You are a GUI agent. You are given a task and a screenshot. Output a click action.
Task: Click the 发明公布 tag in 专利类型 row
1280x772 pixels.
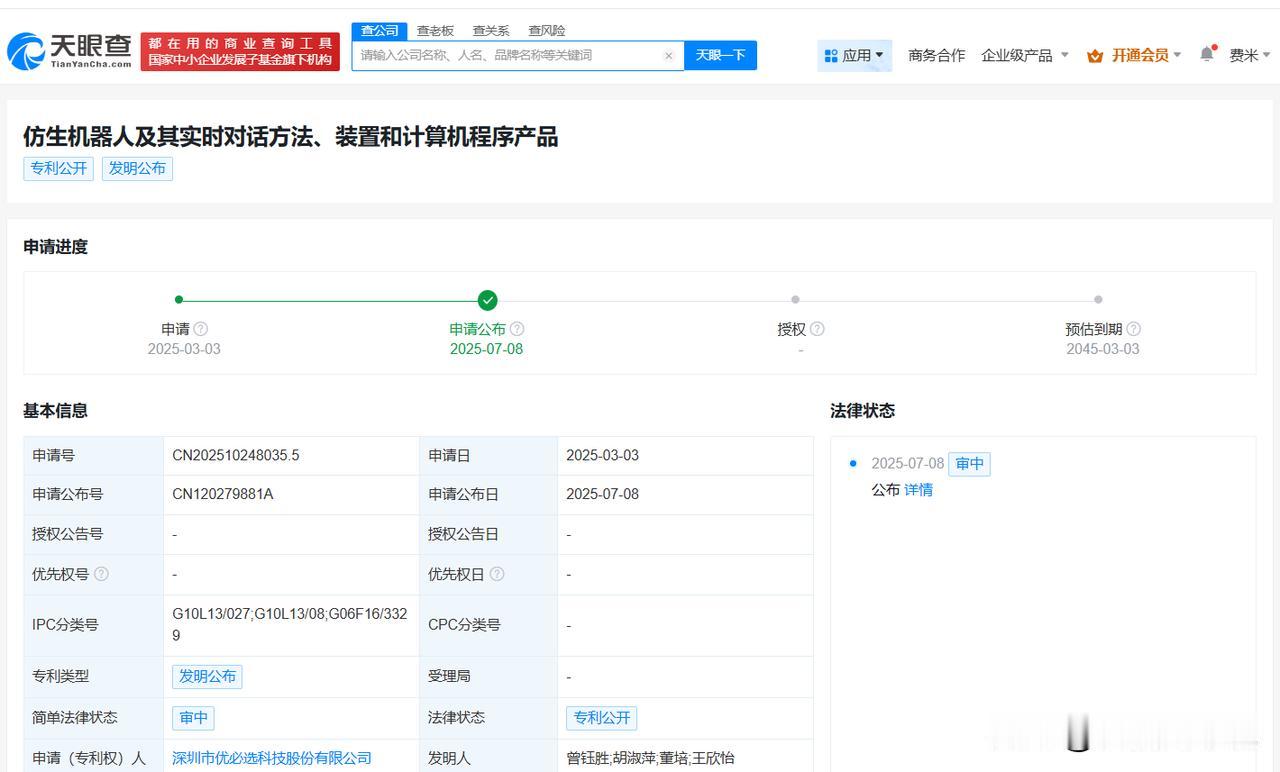click(207, 676)
